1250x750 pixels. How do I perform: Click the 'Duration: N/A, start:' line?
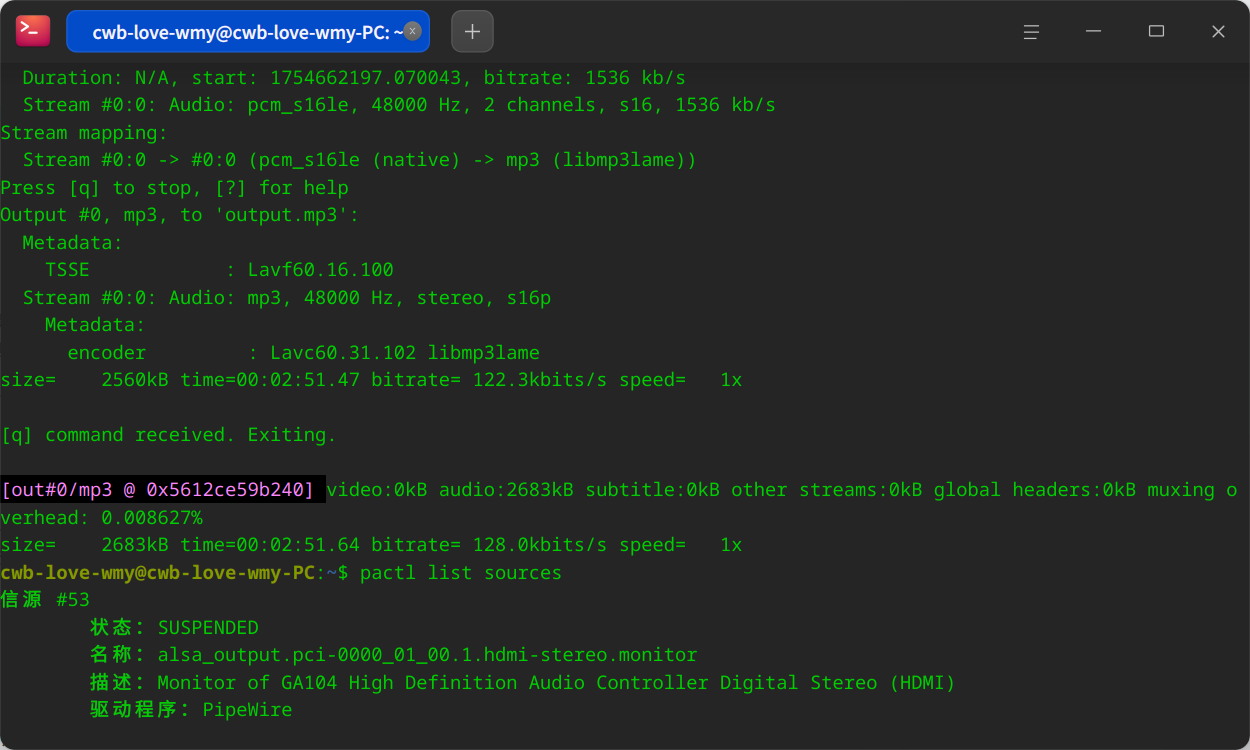tap(354, 78)
